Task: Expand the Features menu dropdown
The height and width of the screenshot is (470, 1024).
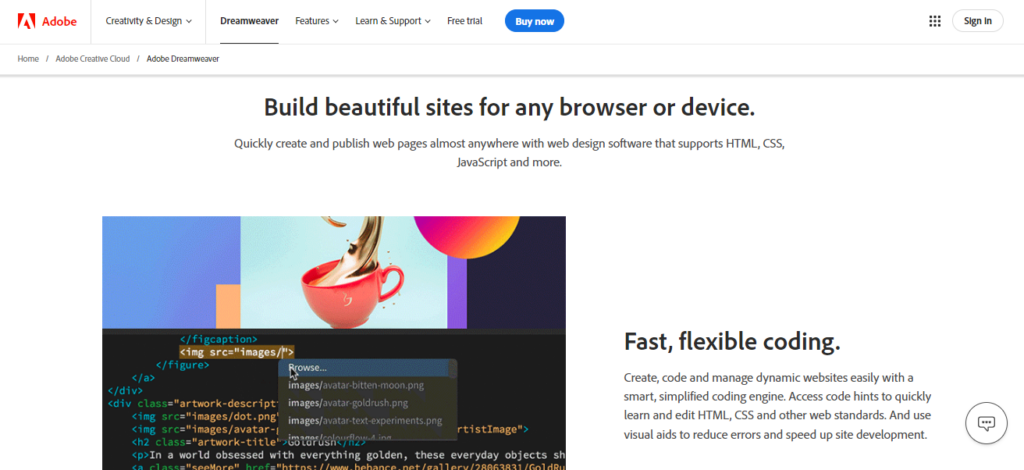Action: tap(317, 21)
